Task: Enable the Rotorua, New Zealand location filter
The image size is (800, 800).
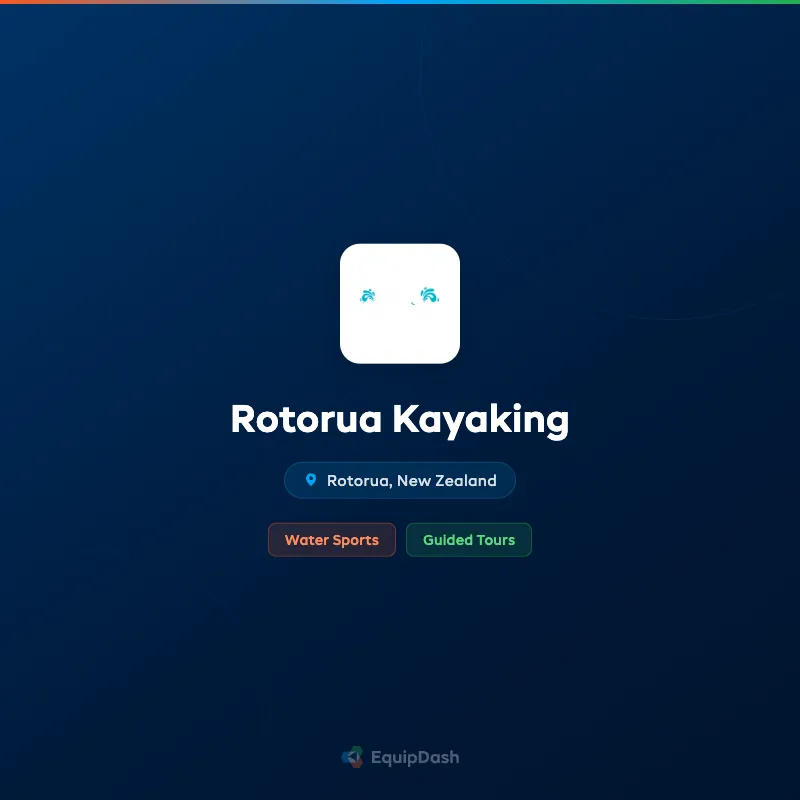Action: [x=400, y=480]
